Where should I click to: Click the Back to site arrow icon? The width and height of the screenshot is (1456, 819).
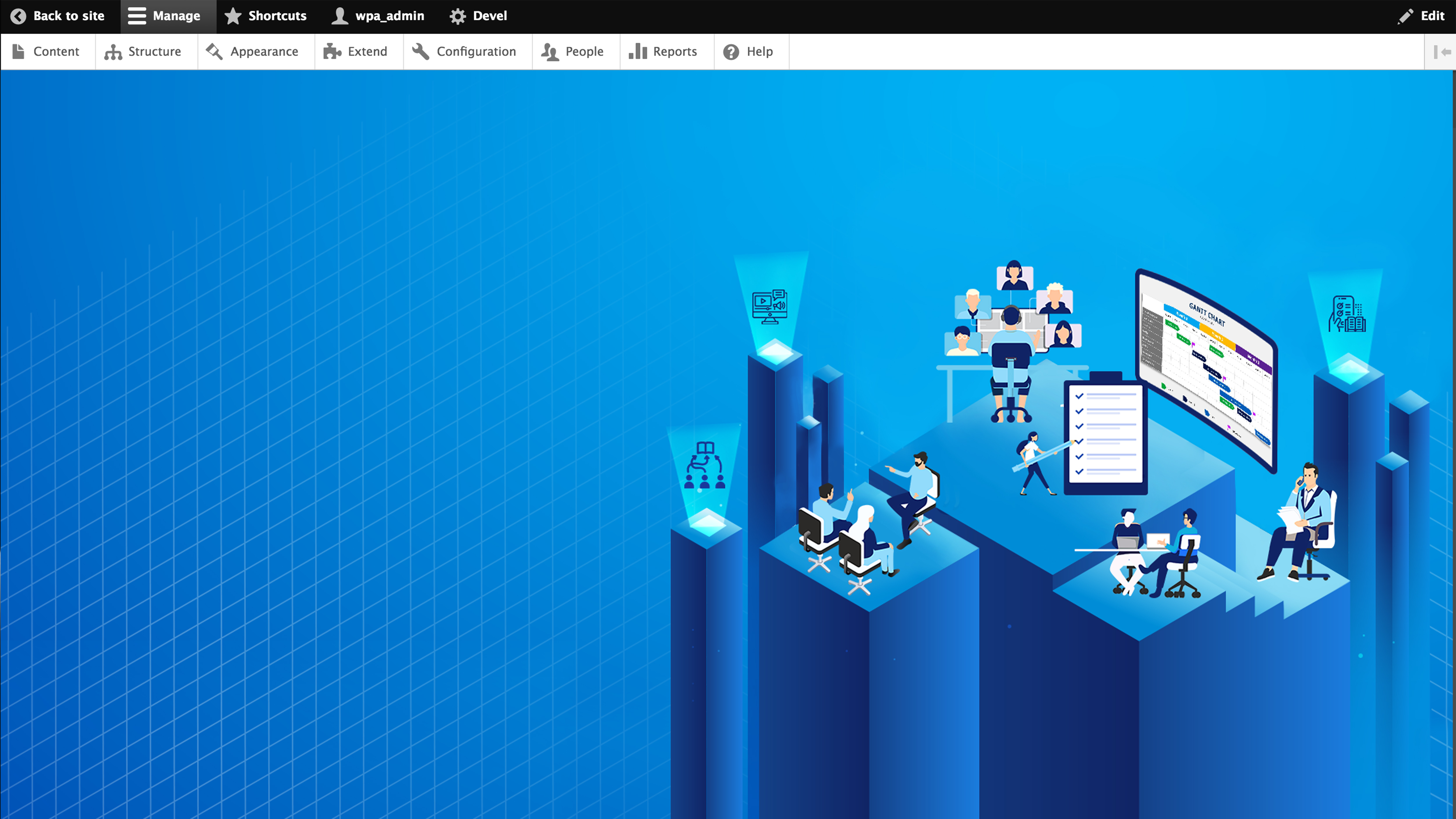click(x=18, y=16)
